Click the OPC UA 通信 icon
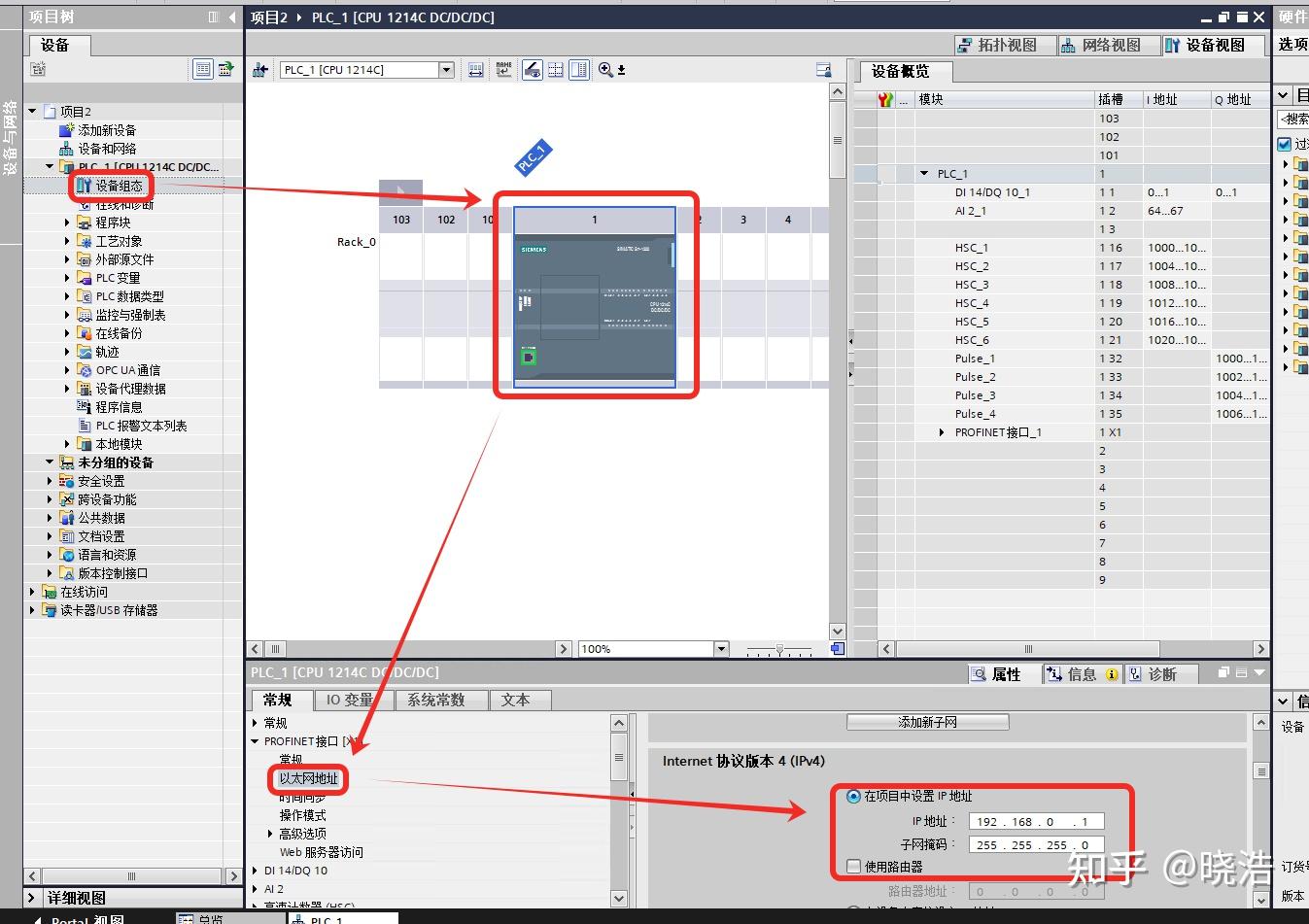 85,370
